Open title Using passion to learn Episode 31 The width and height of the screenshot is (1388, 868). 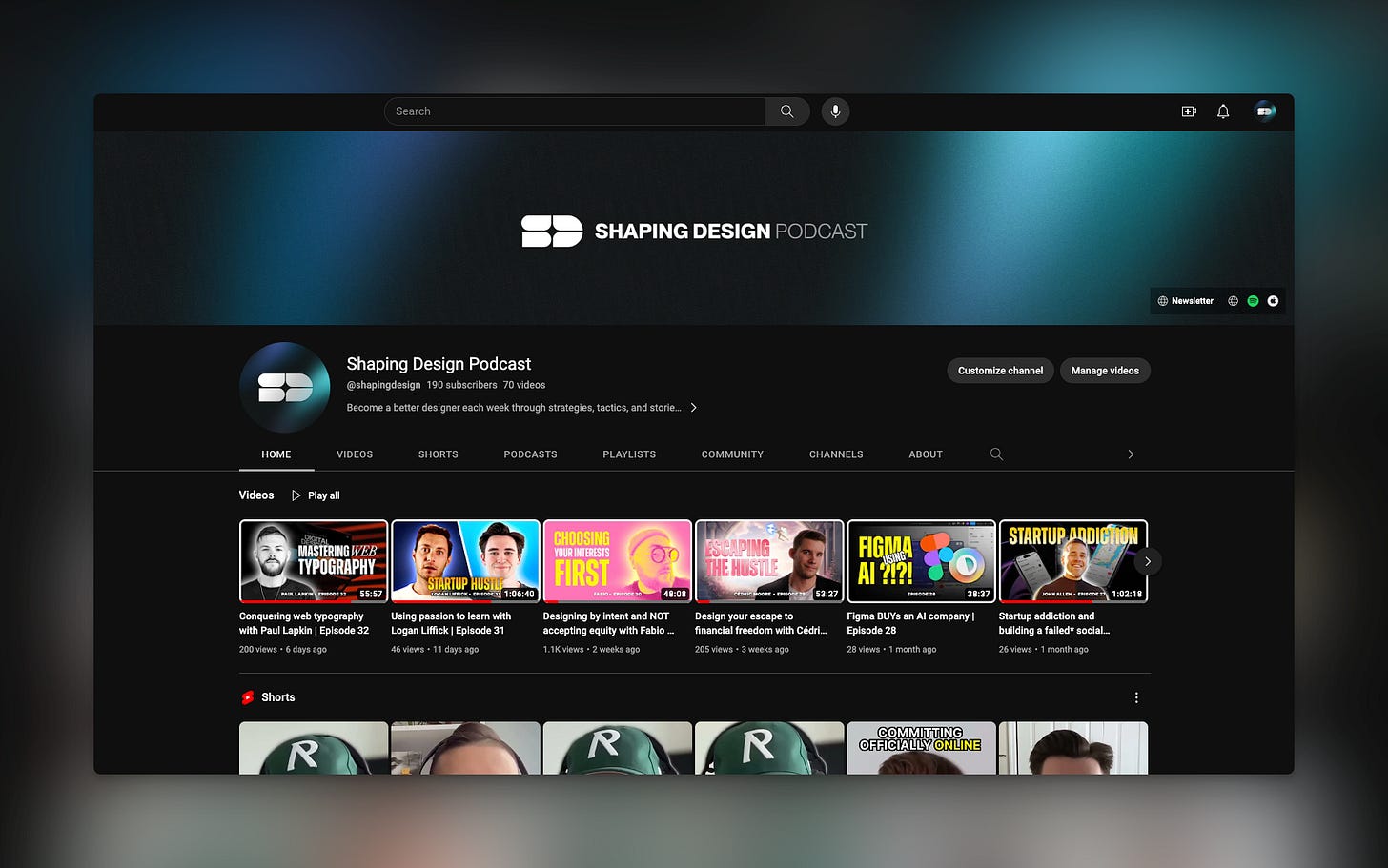[451, 623]
